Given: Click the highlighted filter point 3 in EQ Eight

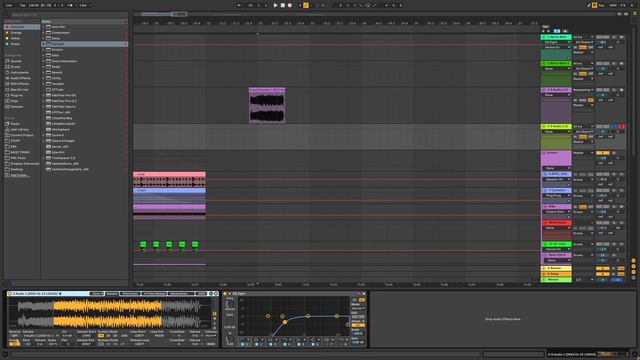Looking at the screenshot, I should [x=284, y=322].
